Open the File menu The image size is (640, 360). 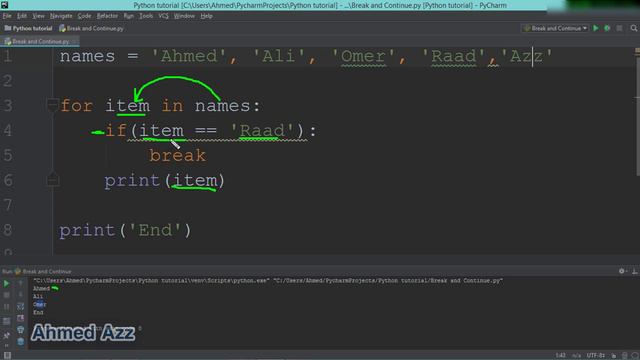pos(7,16)
